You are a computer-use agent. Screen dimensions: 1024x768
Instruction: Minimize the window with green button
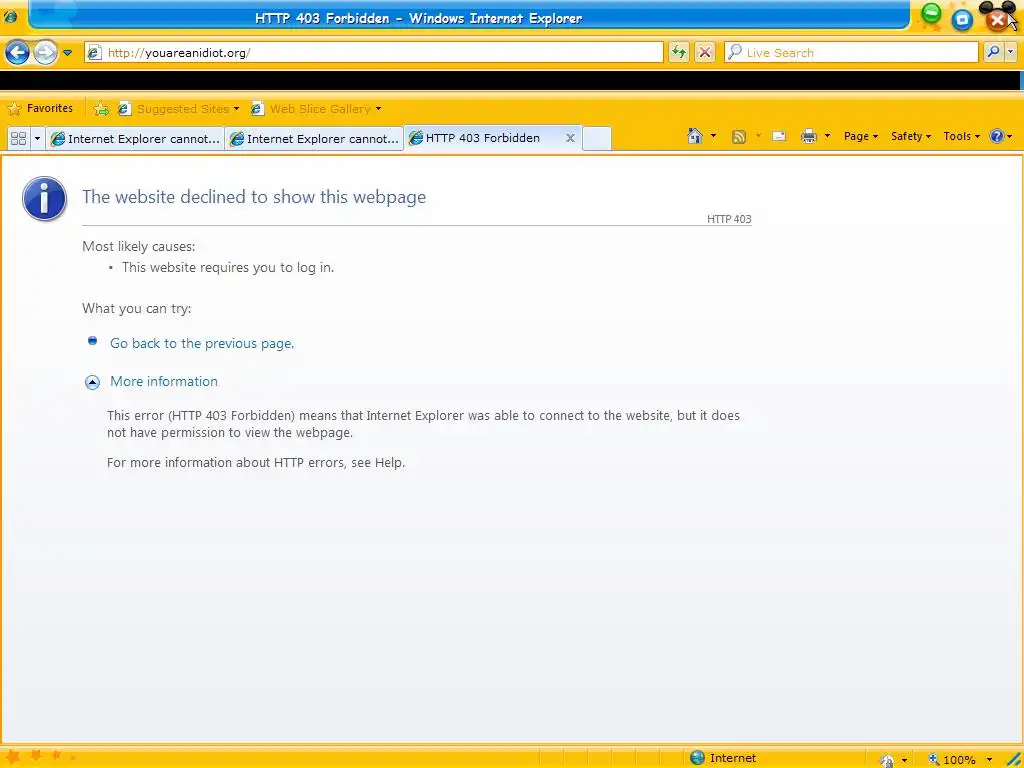[x=931, y=13]
